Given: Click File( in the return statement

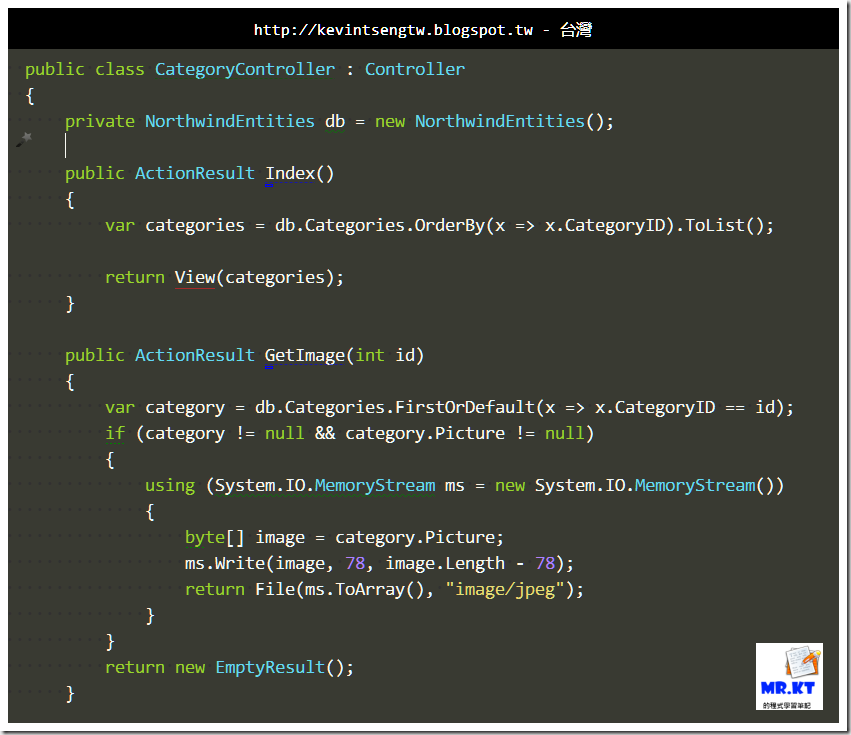Looking at the screenshot, I should (x=279, y=590).
